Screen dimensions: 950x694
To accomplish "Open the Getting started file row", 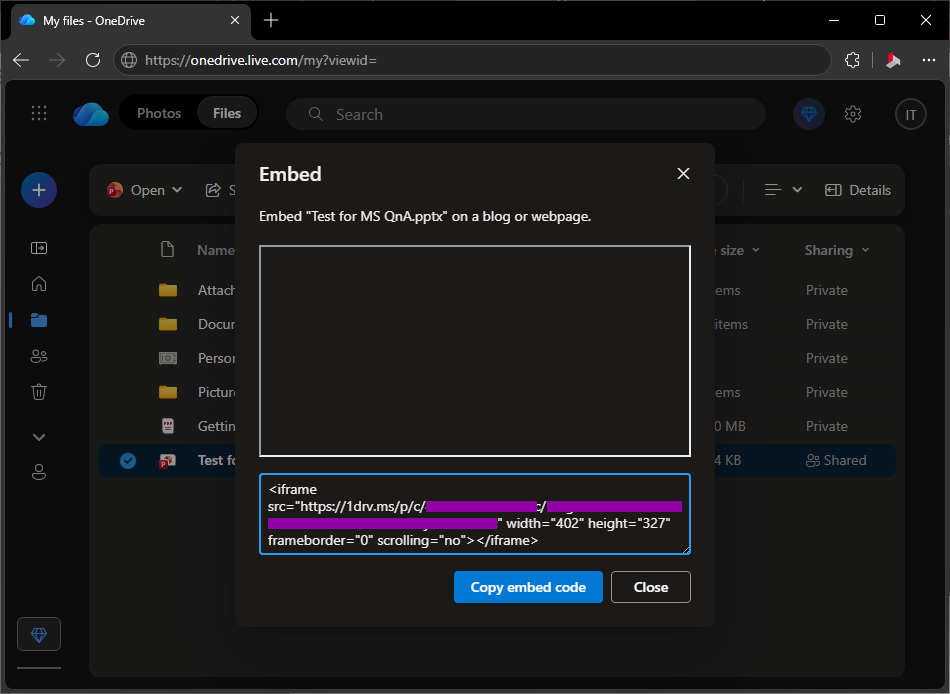I will 497,426.
